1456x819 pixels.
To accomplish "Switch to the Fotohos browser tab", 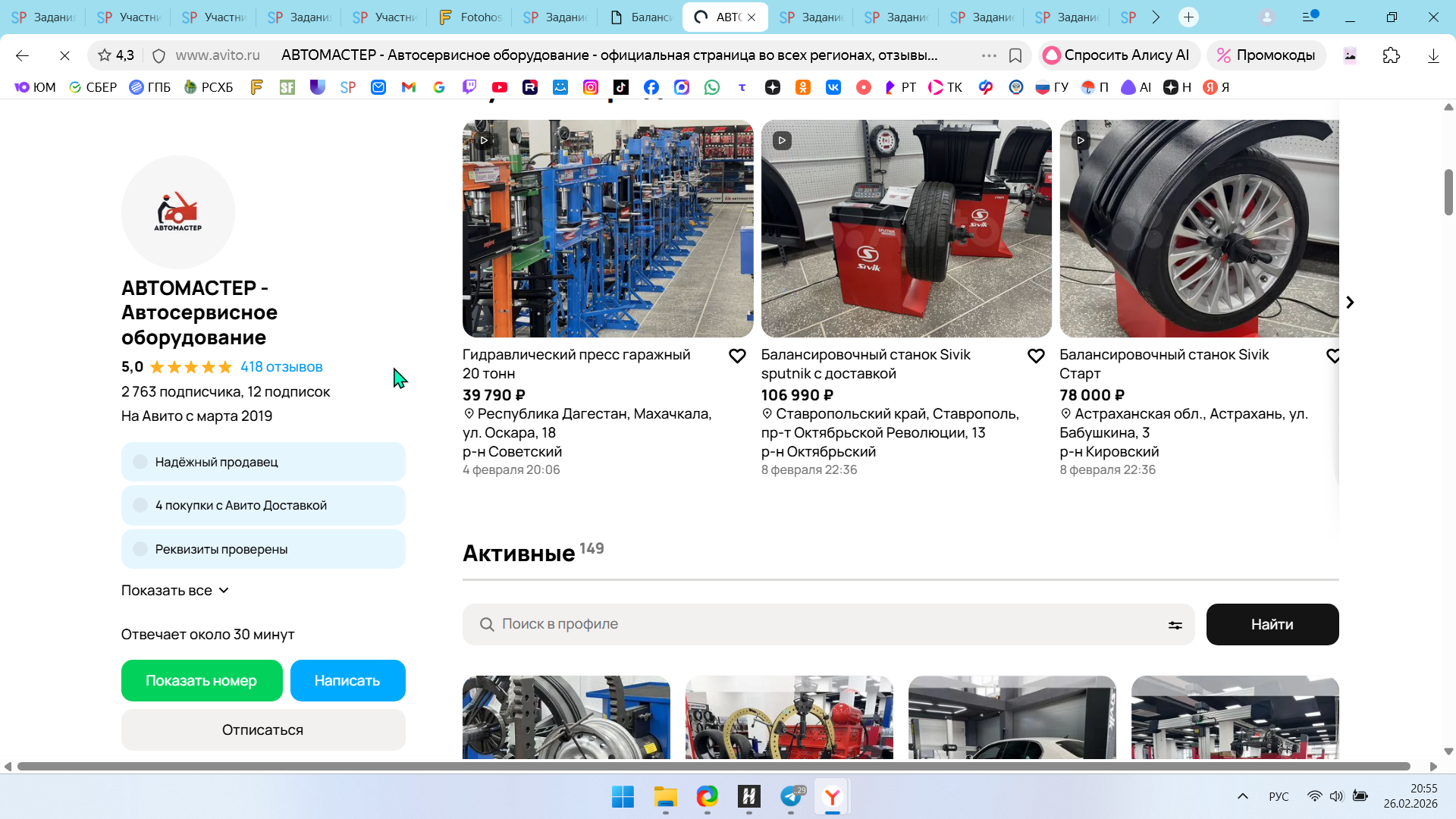I will click(x=470, y=17).
